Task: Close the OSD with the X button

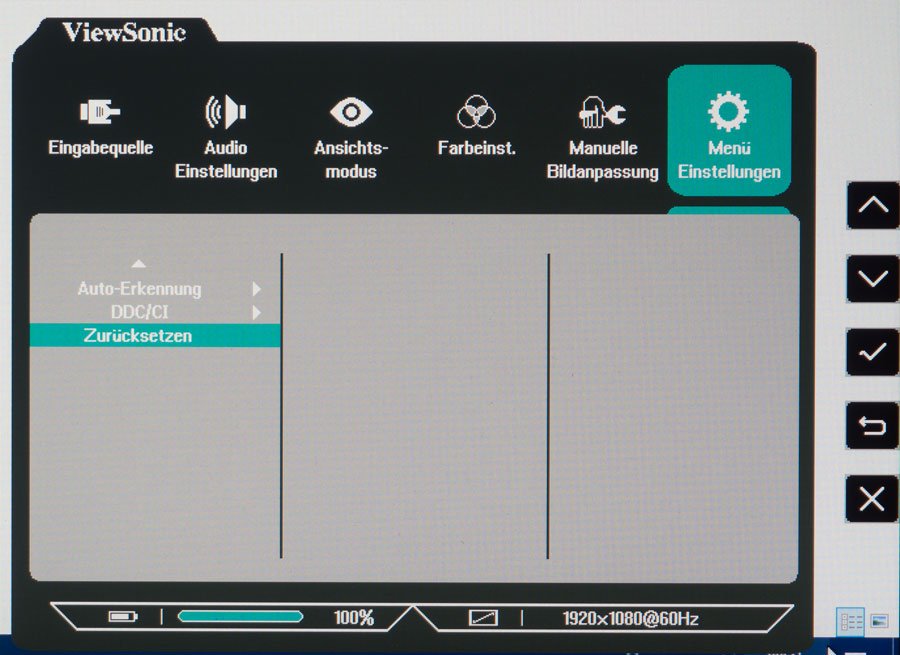Action: click(x=872, y=498)
